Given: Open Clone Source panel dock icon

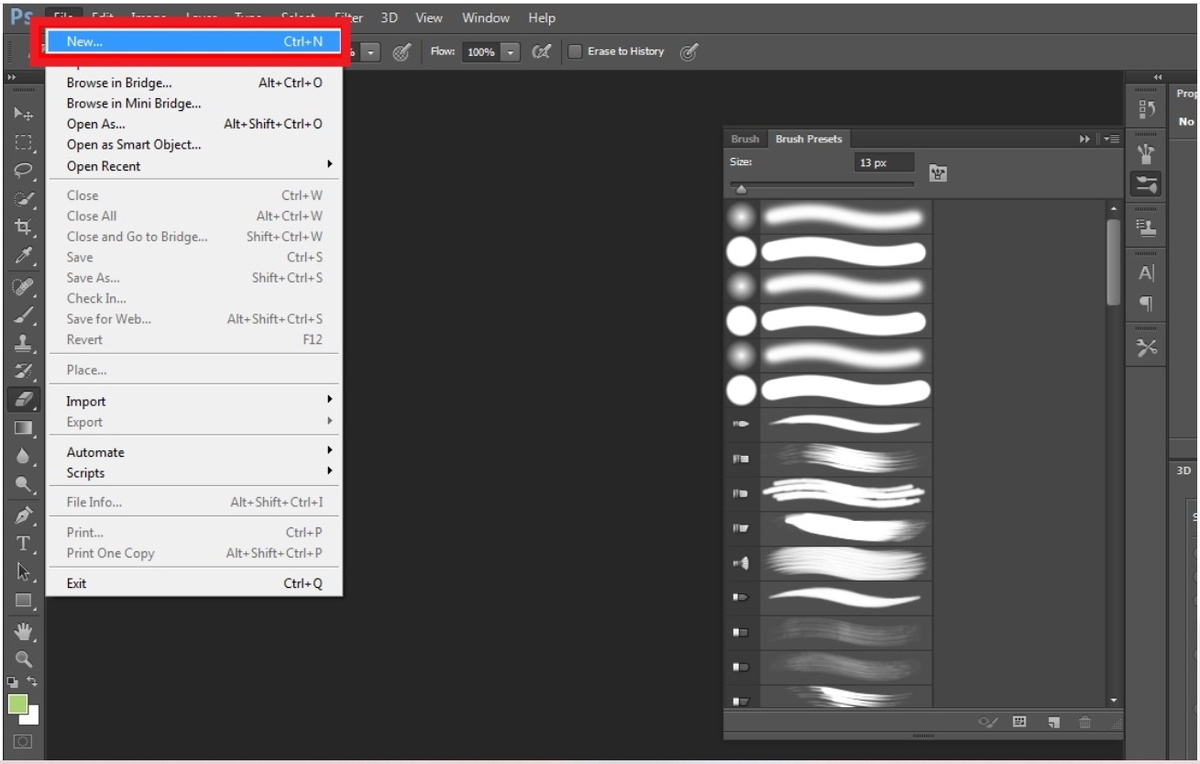Looking at the screenshot, I should [x=1146, y=228].
